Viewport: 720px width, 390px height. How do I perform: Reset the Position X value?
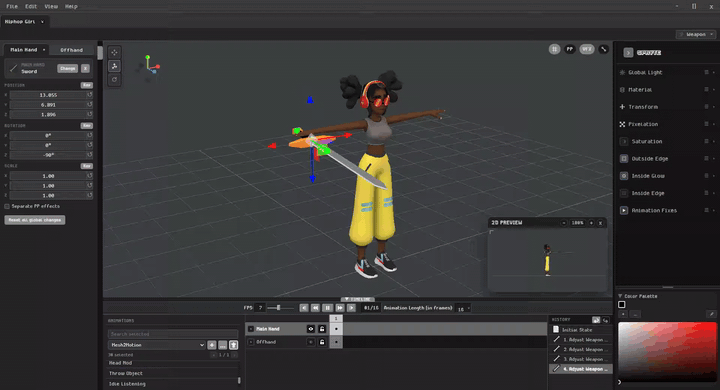tap(90, 95)
